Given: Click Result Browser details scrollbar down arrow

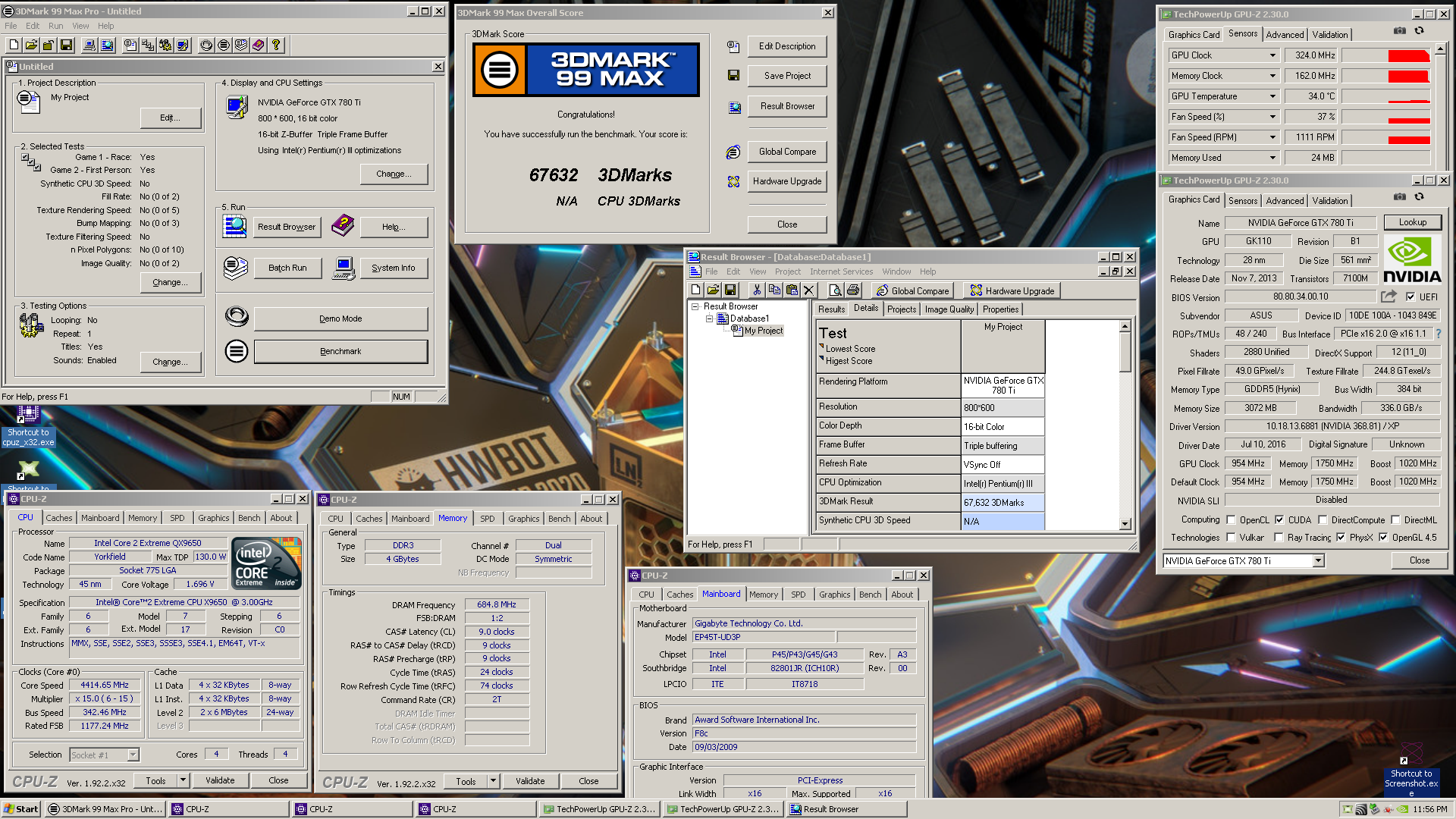Looking at the screenshot, I should click(1125, 524).
